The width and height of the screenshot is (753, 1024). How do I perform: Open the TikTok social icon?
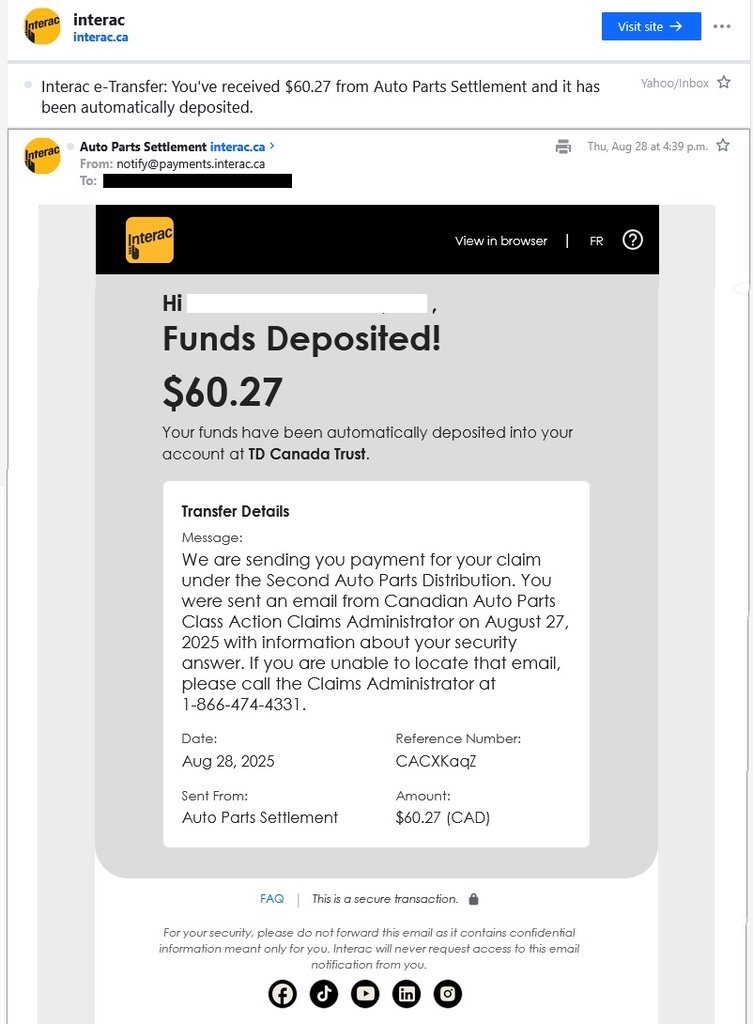[x=324, y=993]
